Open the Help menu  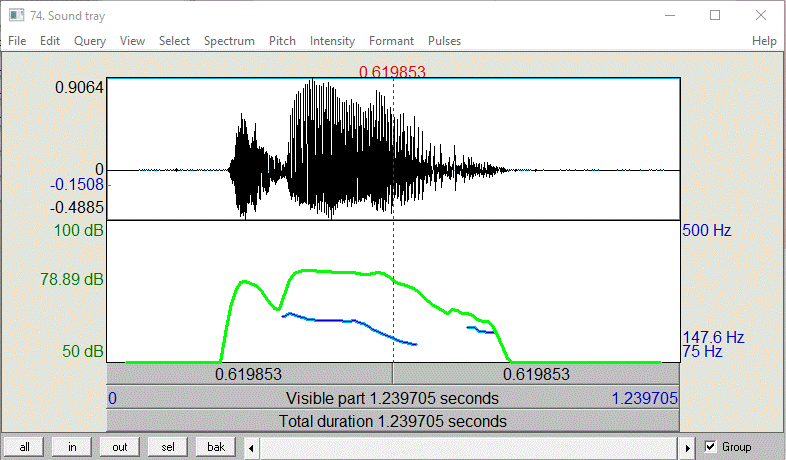[764, 41]
